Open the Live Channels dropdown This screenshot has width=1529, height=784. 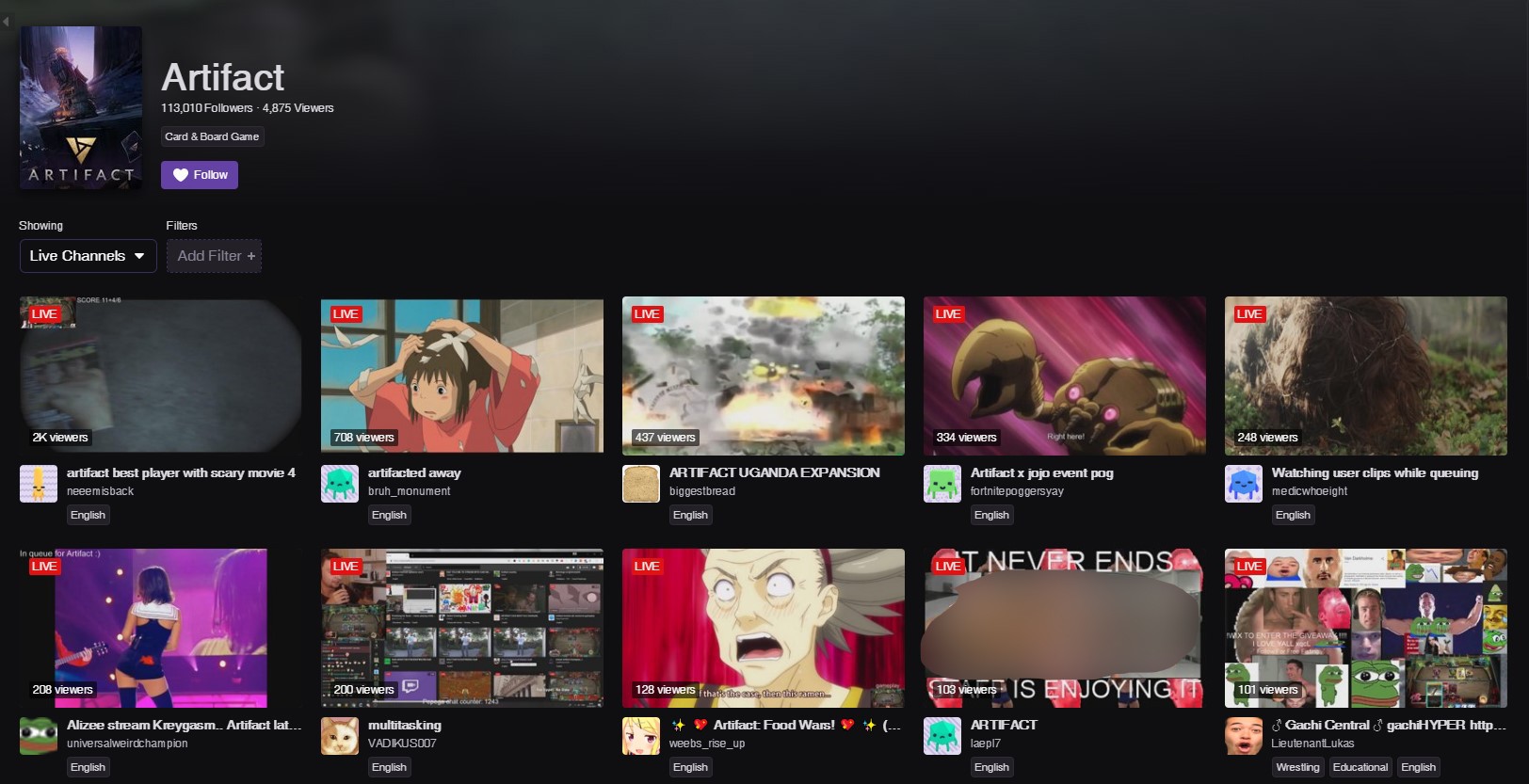pyautogui.click(x=88, y=256)
